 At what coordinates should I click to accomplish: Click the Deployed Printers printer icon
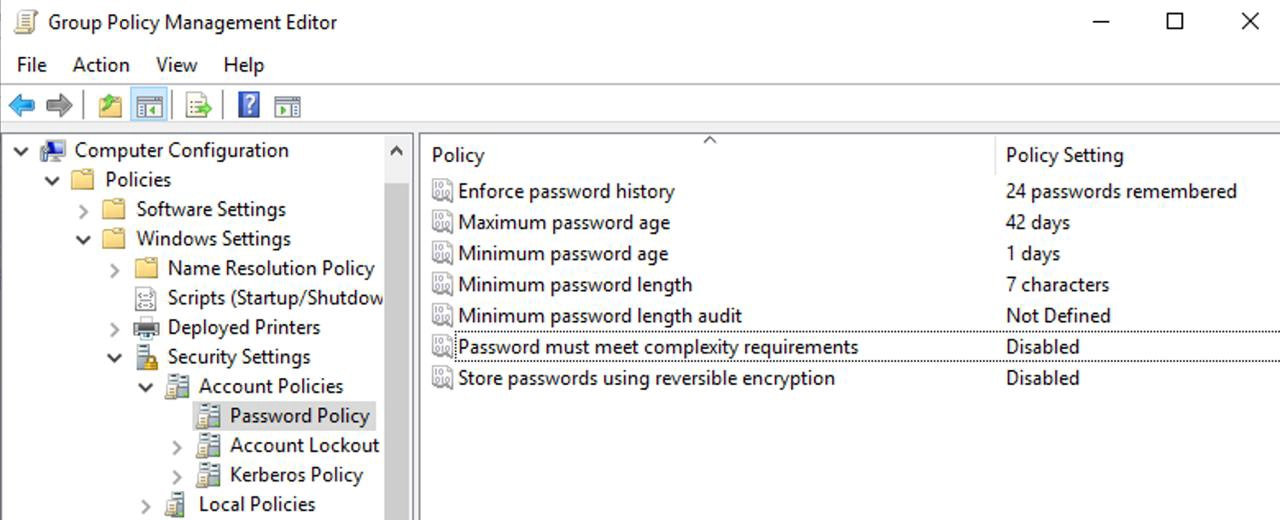[x=146, y=328]
